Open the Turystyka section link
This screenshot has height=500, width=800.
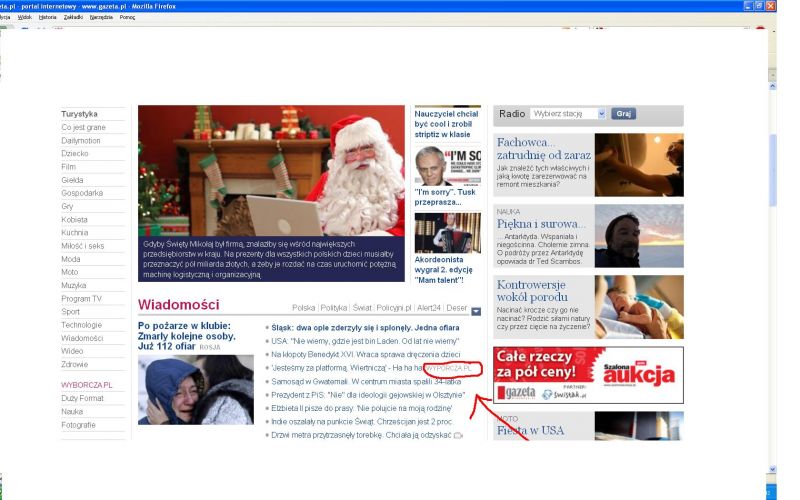tap(79, 114)
